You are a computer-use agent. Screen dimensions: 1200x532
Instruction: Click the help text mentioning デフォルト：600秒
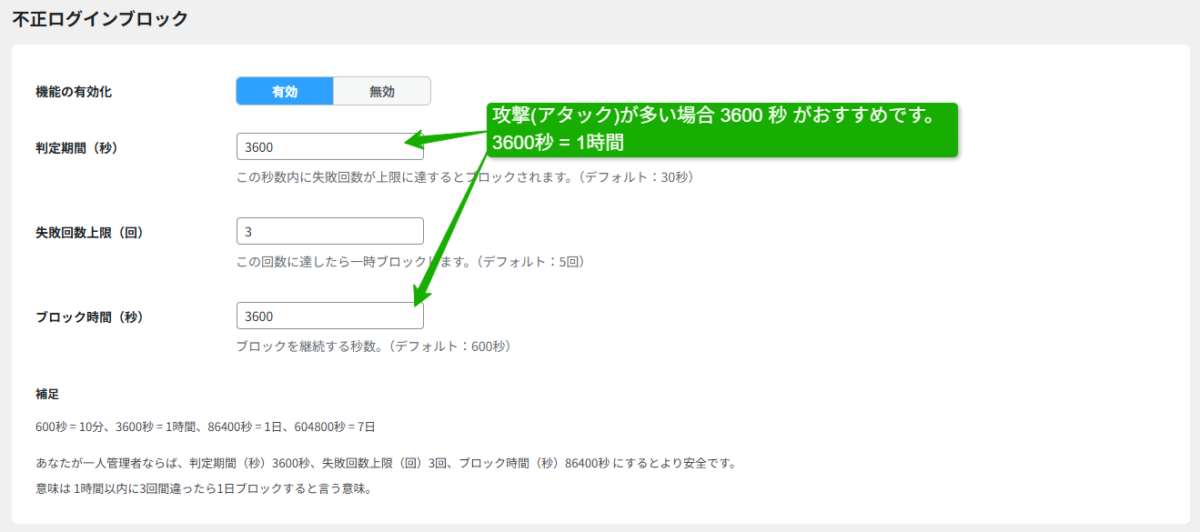[373, 346]
